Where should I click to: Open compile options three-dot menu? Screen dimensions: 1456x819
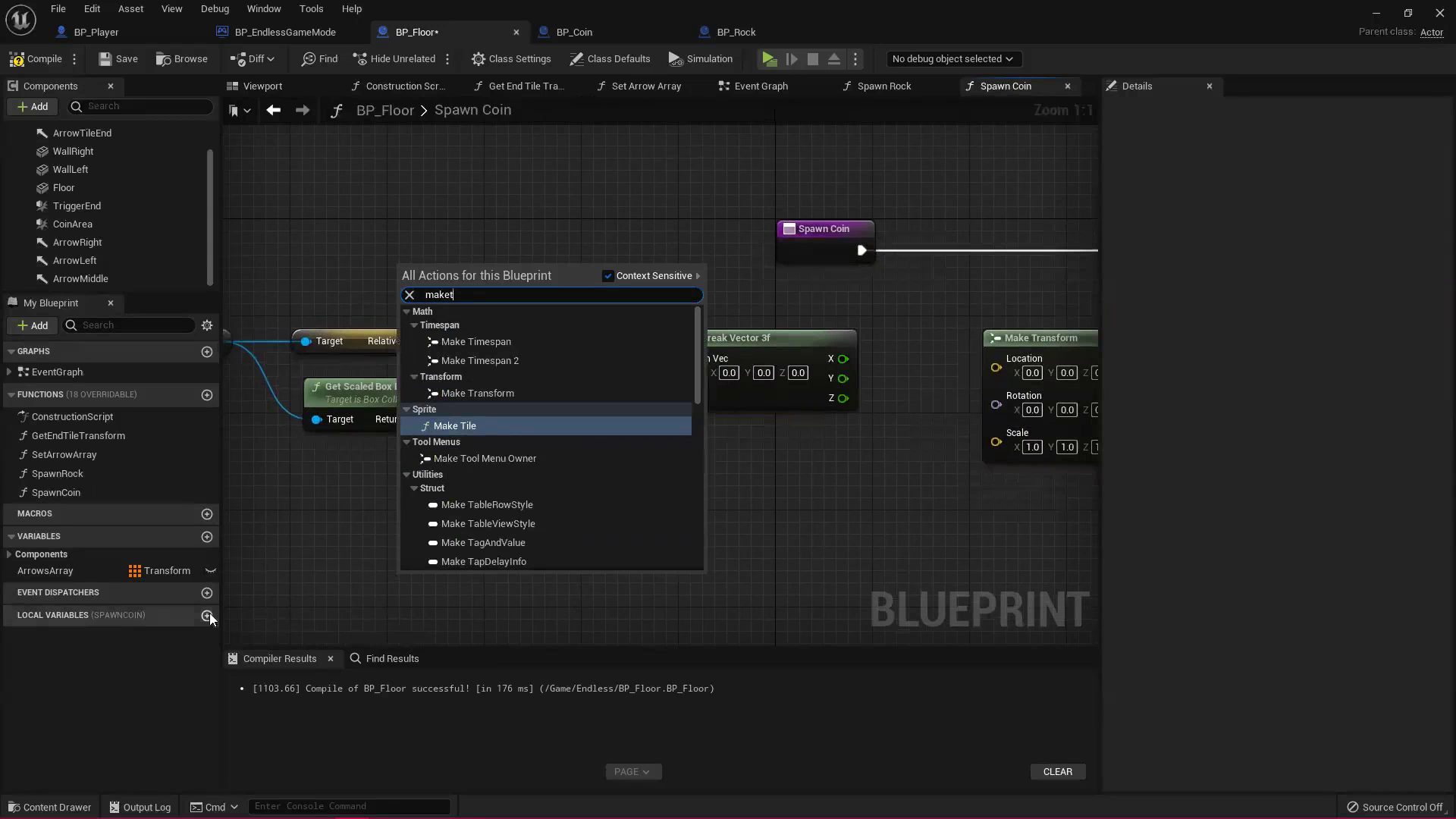coord(74,59)
